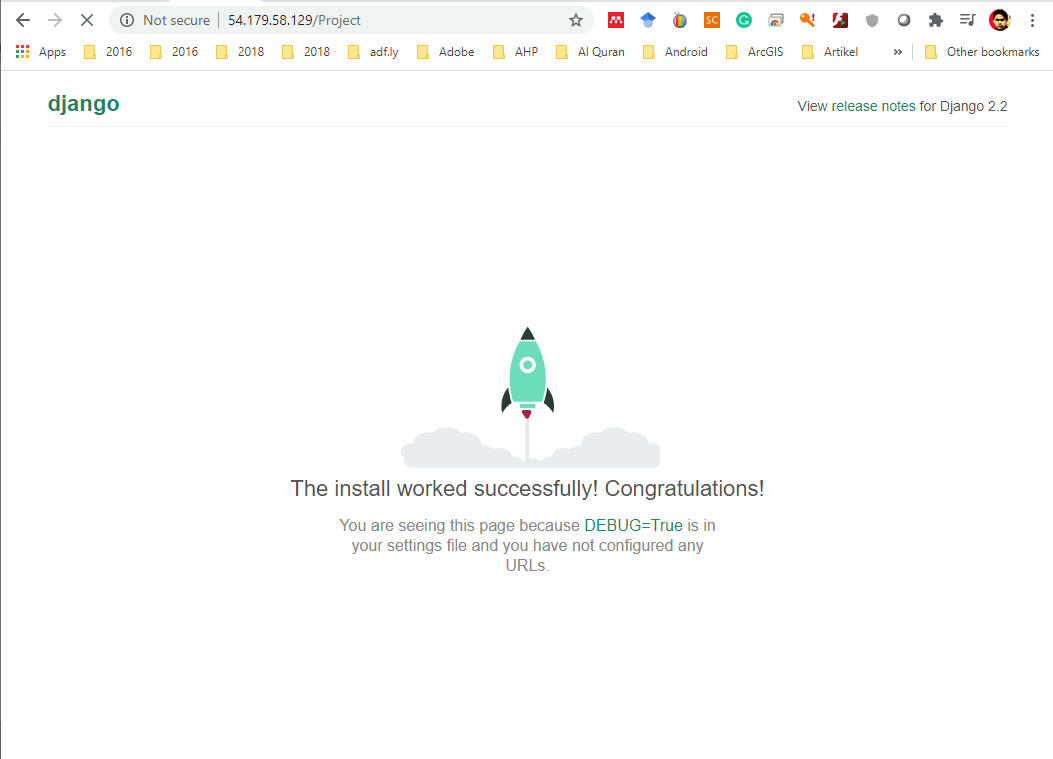
Task: Show more bookmarks with the double chevron
Action: [x=897, y=52]
